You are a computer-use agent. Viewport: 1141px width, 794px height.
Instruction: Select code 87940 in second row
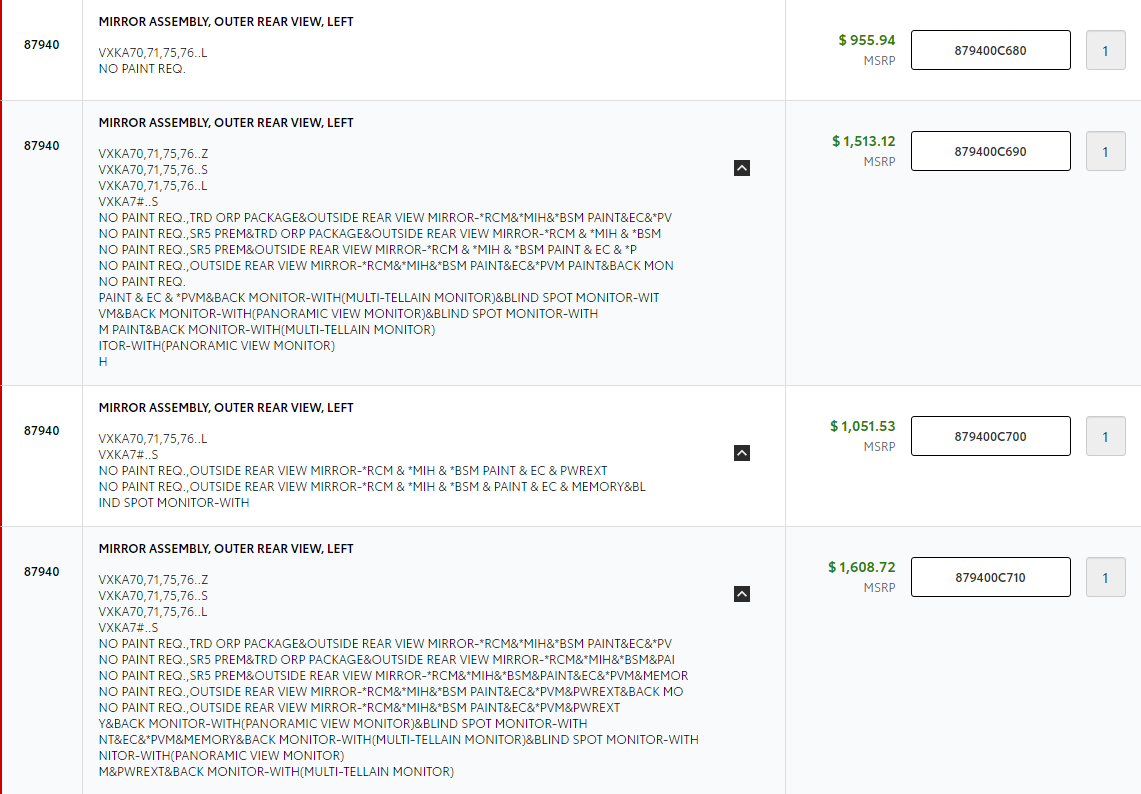click(x=41, y=146)
